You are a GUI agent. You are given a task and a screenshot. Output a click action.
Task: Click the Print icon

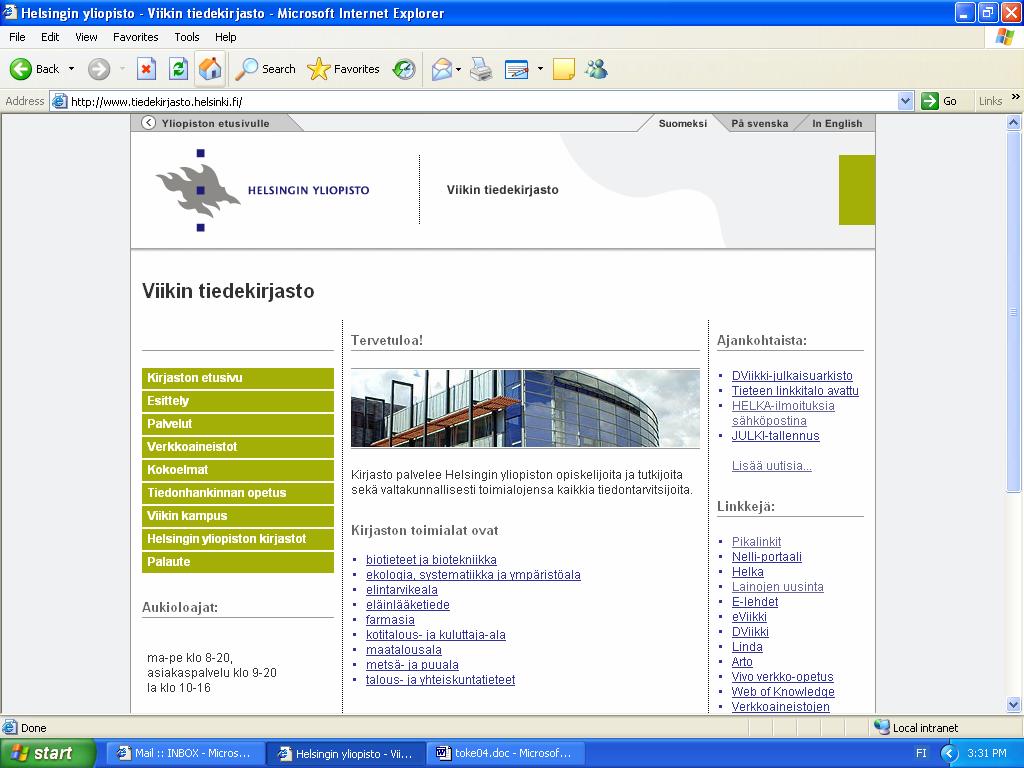tap(481, 69)
